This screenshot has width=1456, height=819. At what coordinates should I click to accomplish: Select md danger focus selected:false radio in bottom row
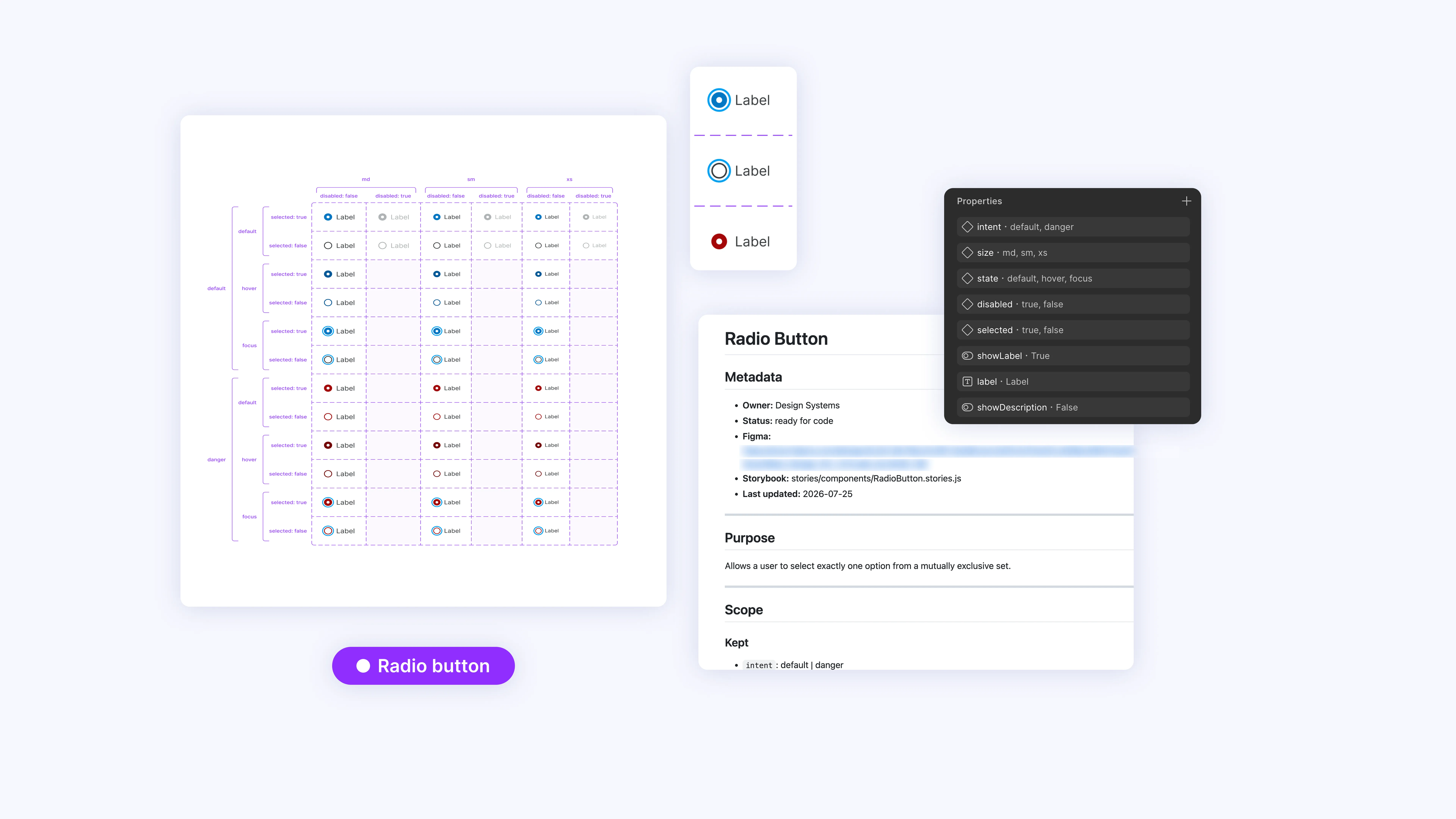click(x=328, y=531)
